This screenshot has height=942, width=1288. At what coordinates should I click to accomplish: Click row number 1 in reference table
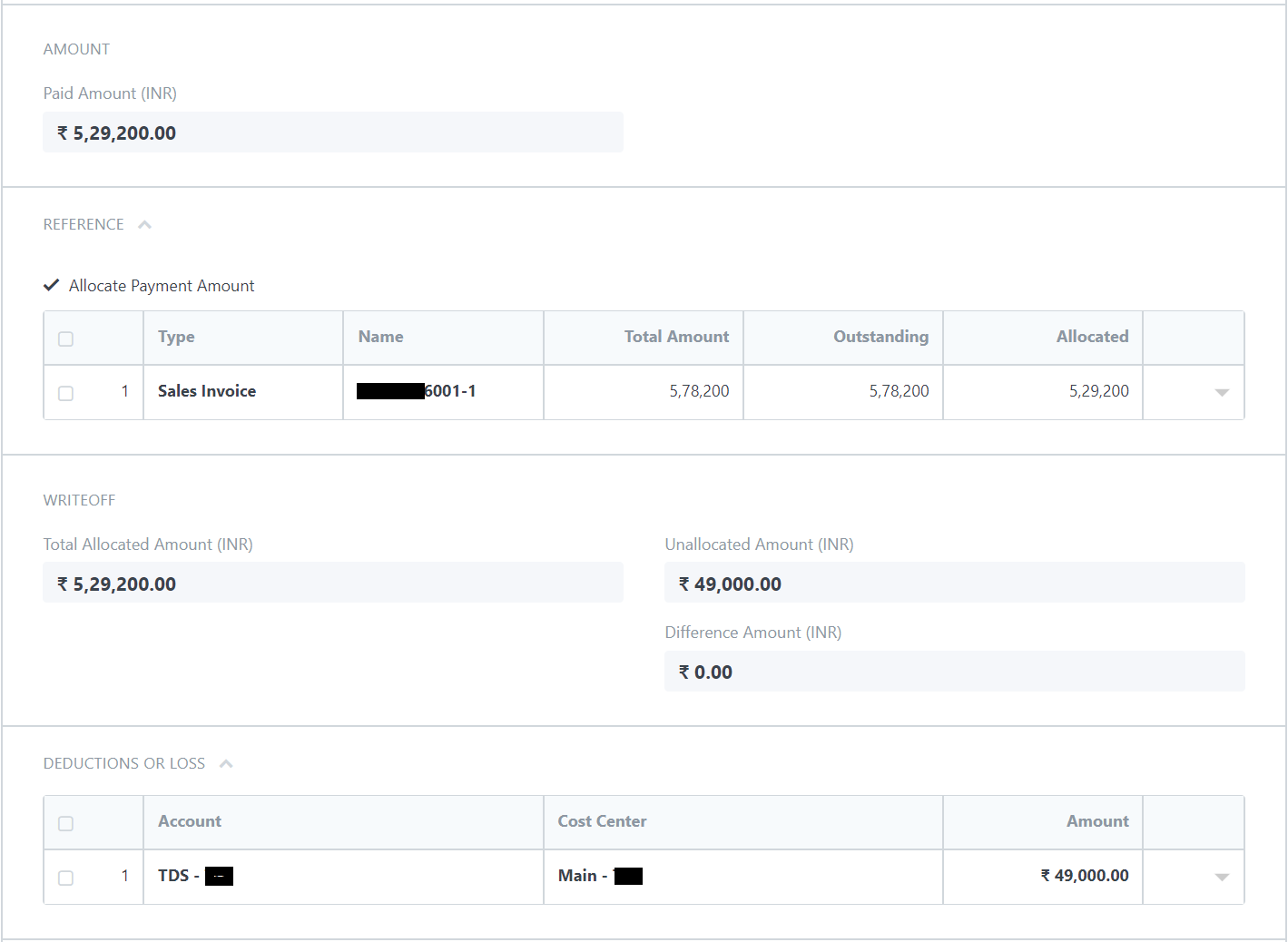(x=125, y=392)
